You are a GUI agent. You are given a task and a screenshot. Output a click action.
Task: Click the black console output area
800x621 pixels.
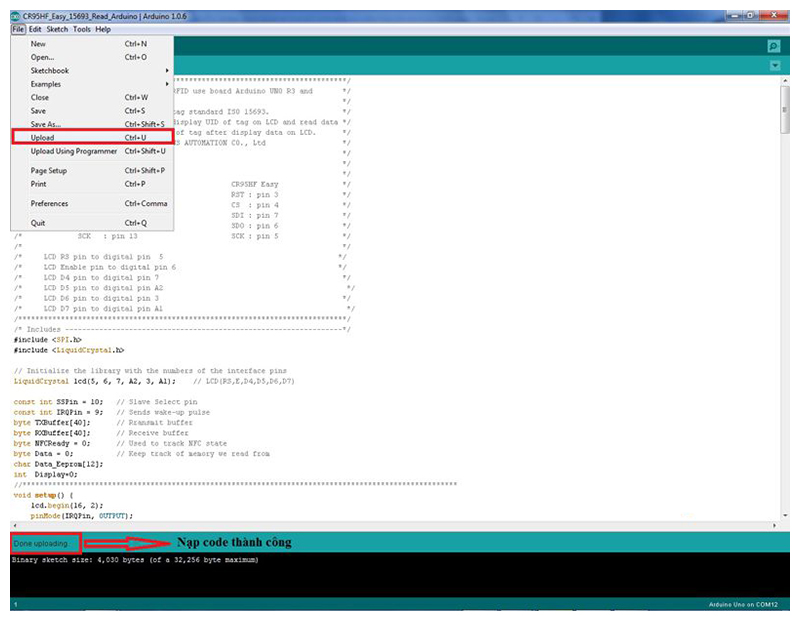point(400,578)
